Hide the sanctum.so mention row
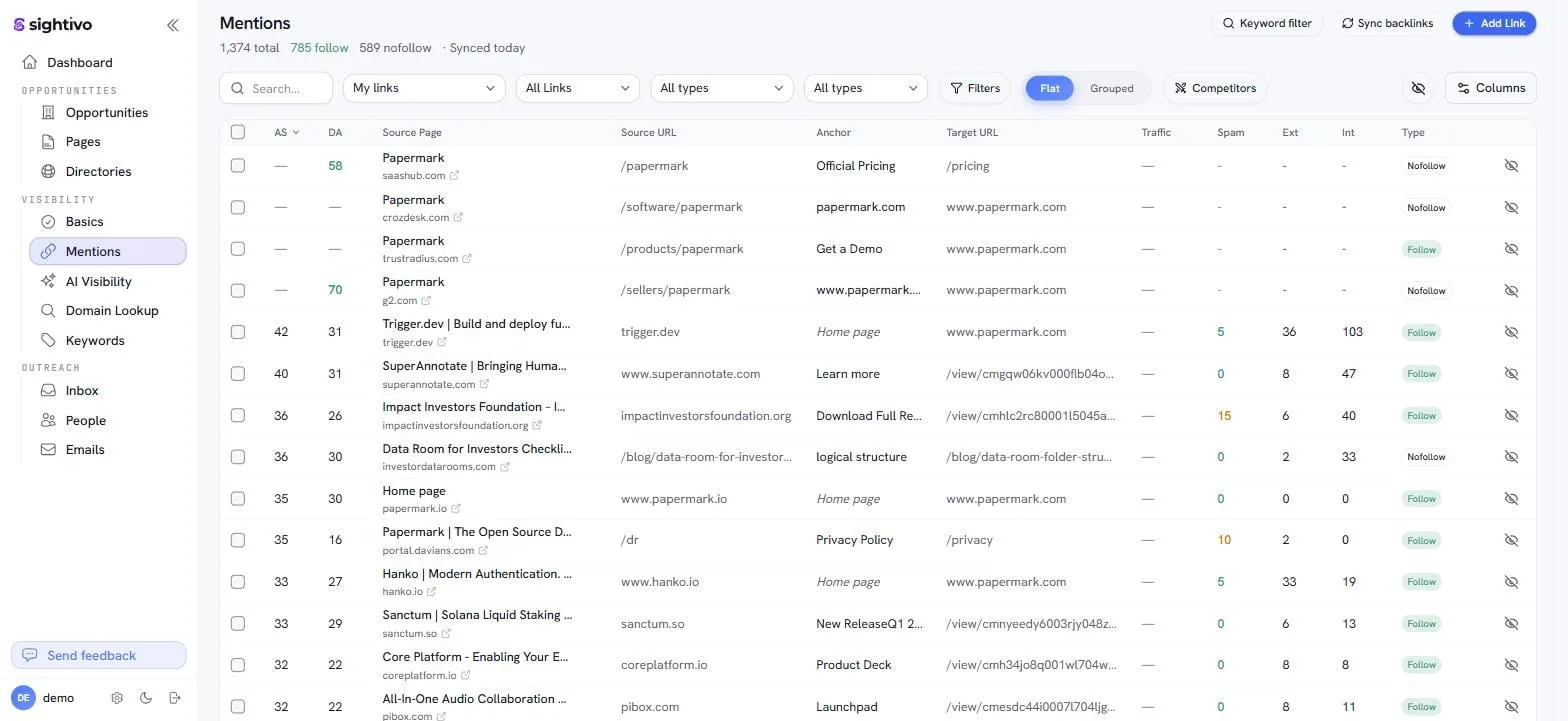 click(x=1511, y=623)
